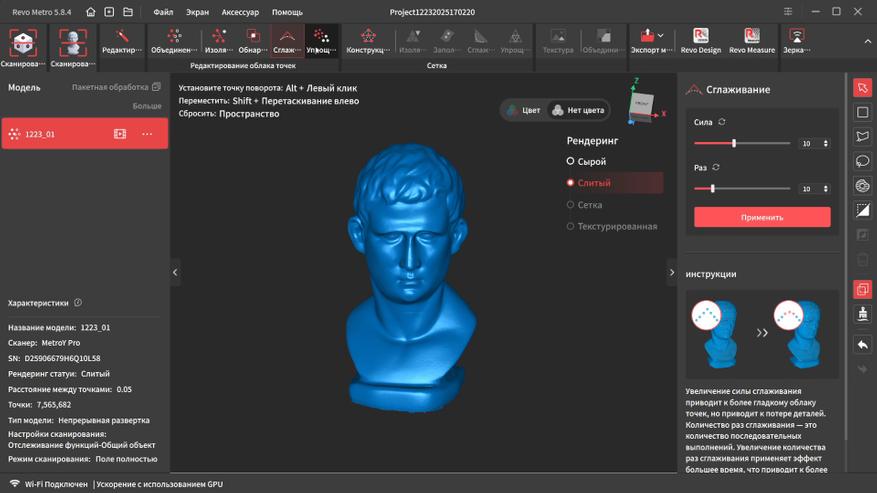Open the Помощь menu
Screen dimensions: 877x493
(x=287, y=12)
